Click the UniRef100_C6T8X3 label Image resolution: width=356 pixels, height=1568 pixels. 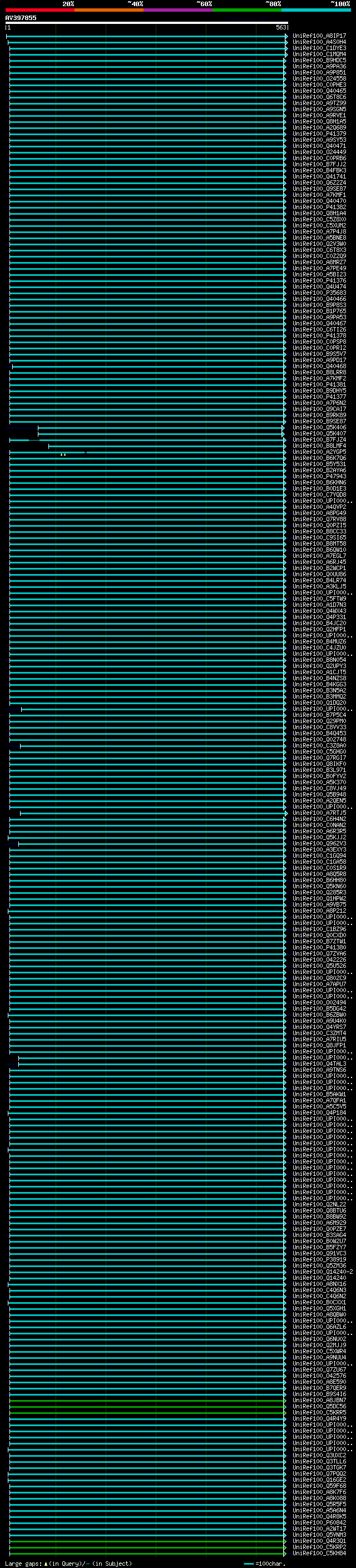point(319,250)
